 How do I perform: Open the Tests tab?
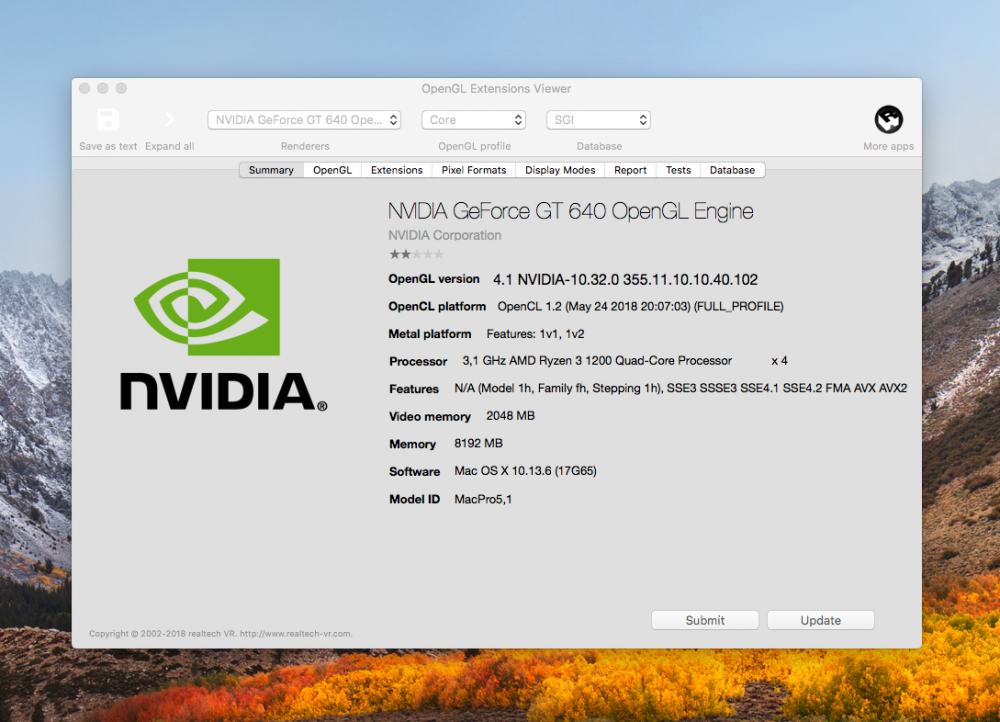click(678, 170)
